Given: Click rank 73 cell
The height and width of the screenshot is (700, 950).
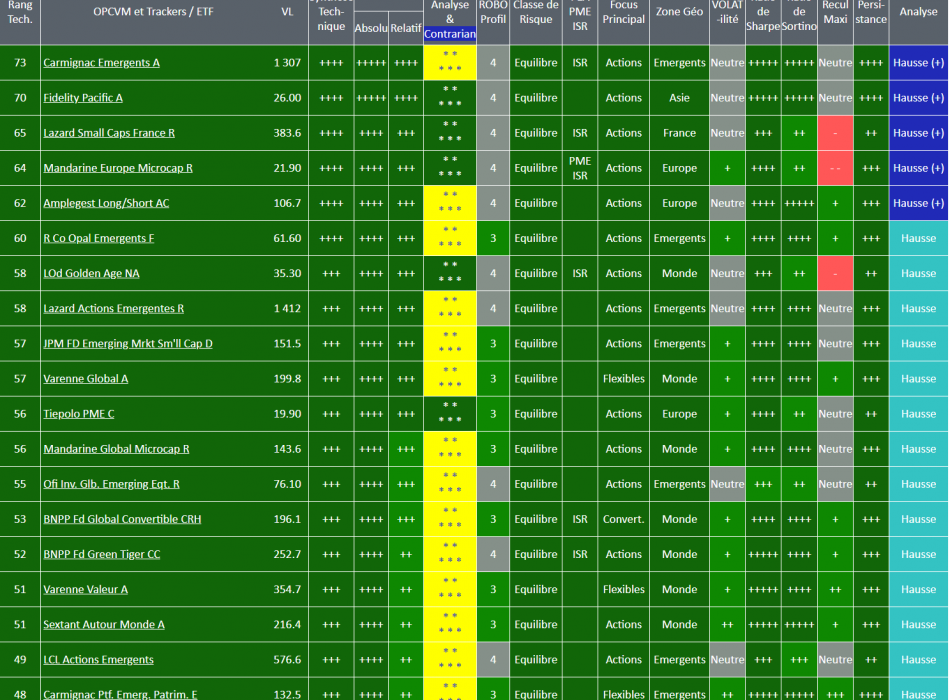Looking at the screenshot, I should [20, 62].
